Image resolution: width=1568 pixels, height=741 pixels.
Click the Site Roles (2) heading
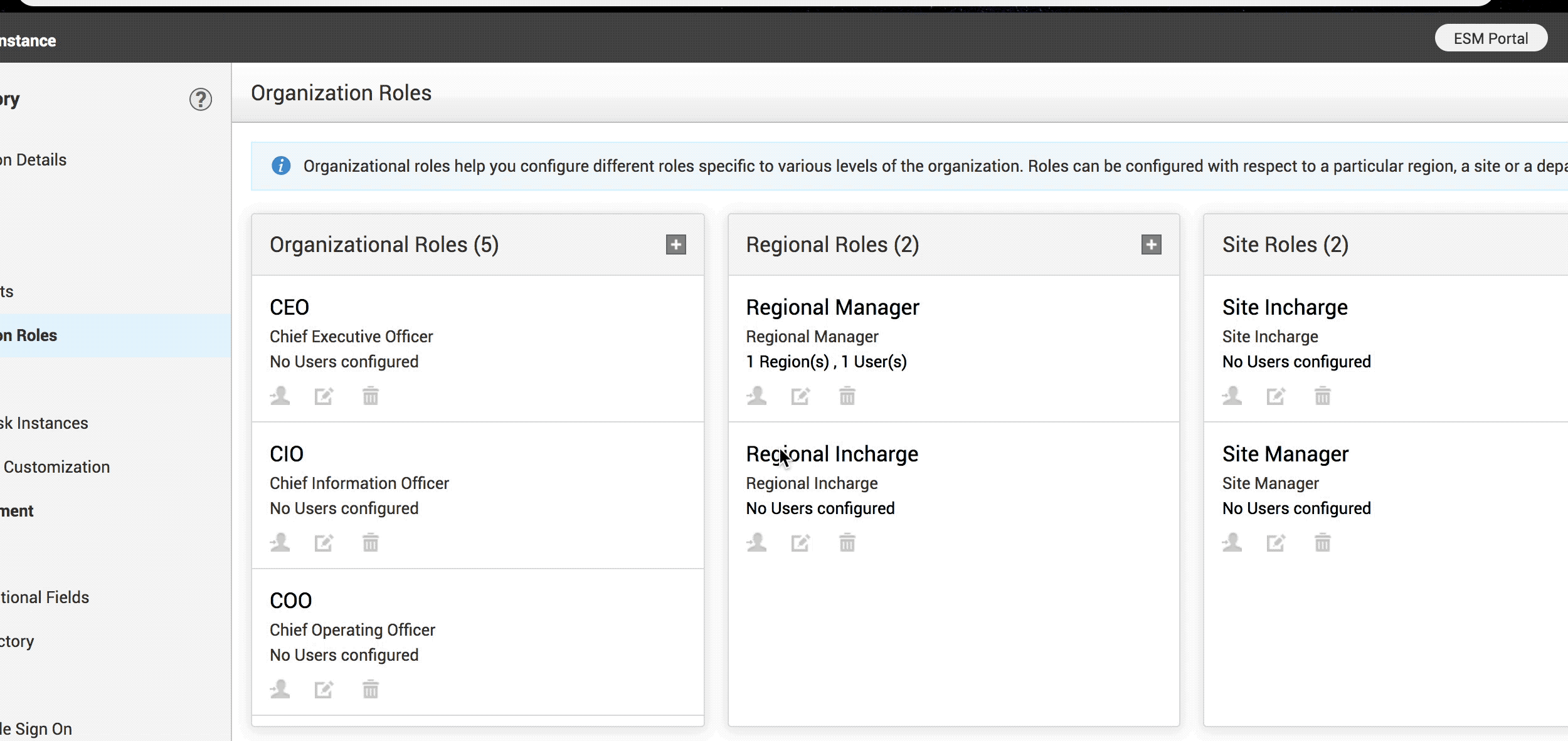coord(1285,244)
